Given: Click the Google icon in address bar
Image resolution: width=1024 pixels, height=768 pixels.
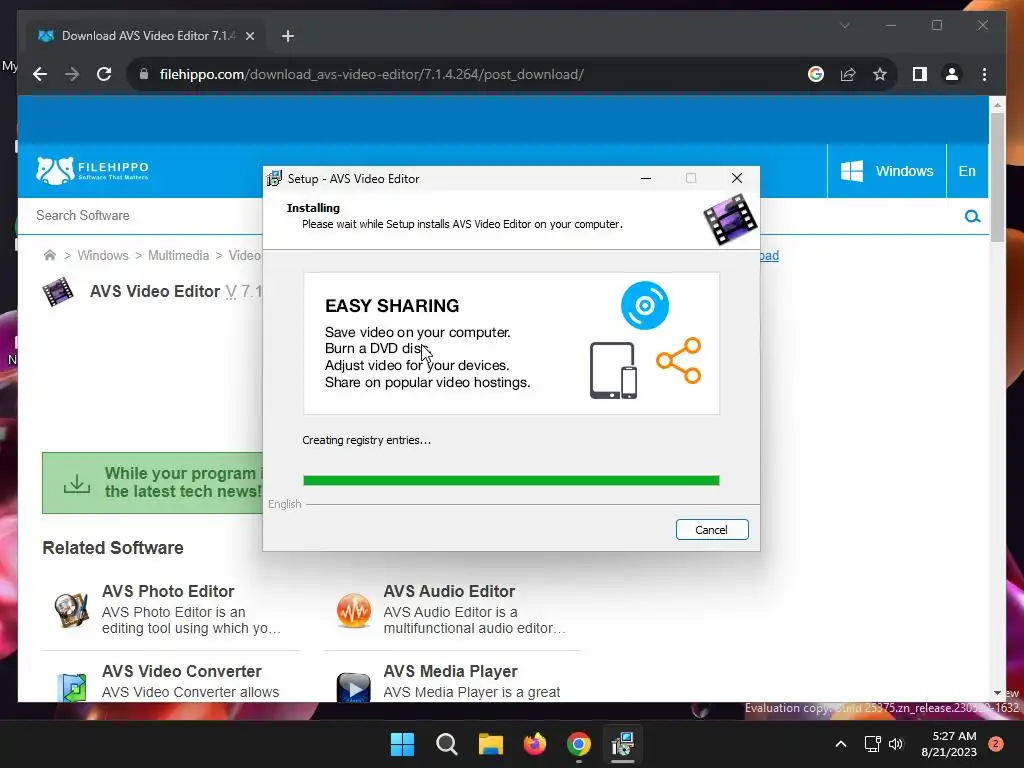Looking at the screenshot, I should click(816, 74).
